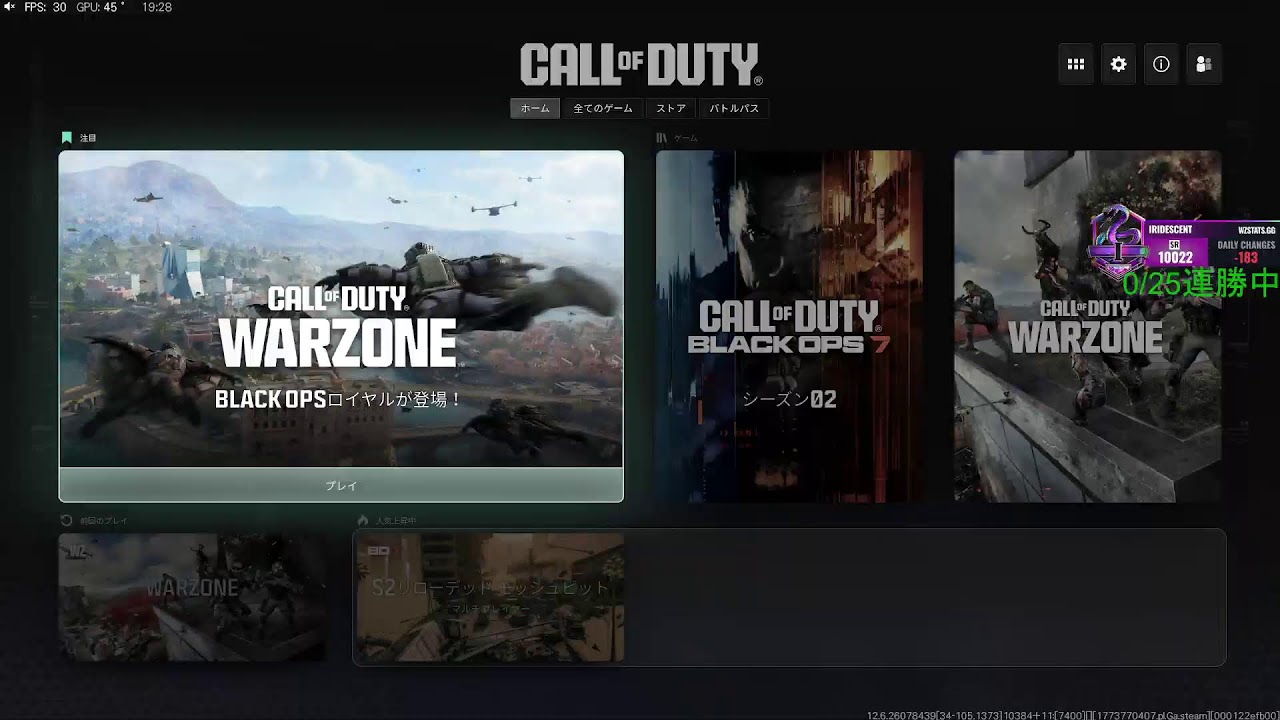Select the Warzone game card on right

1087,326
